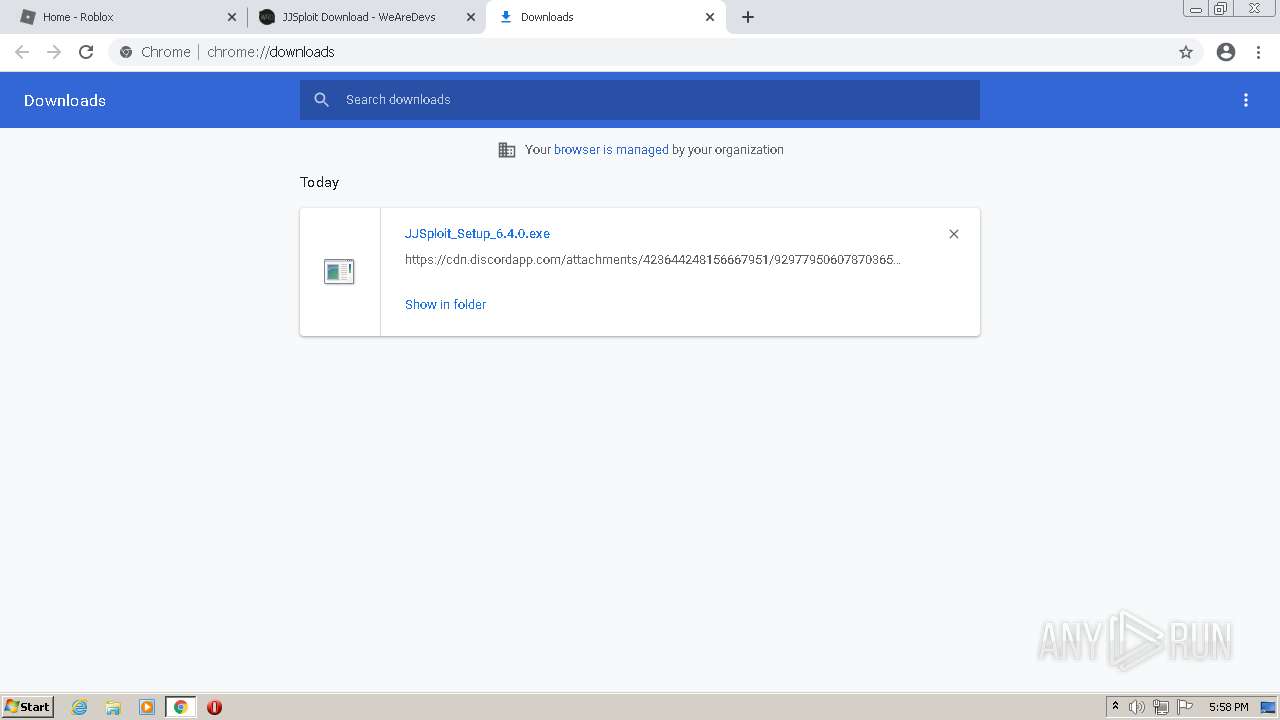Select the Chrome taskbar button

(180, 707)
